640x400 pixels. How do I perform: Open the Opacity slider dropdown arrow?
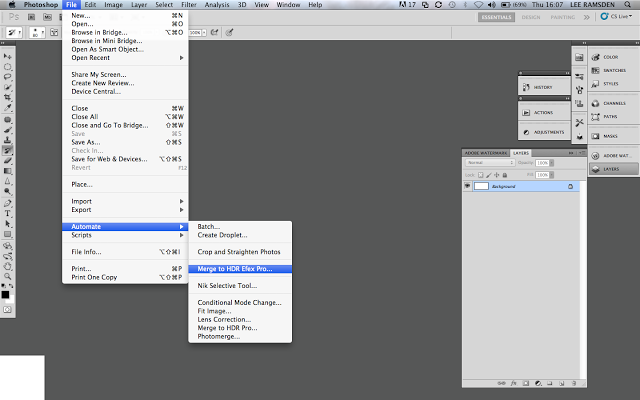pos(551,163)
